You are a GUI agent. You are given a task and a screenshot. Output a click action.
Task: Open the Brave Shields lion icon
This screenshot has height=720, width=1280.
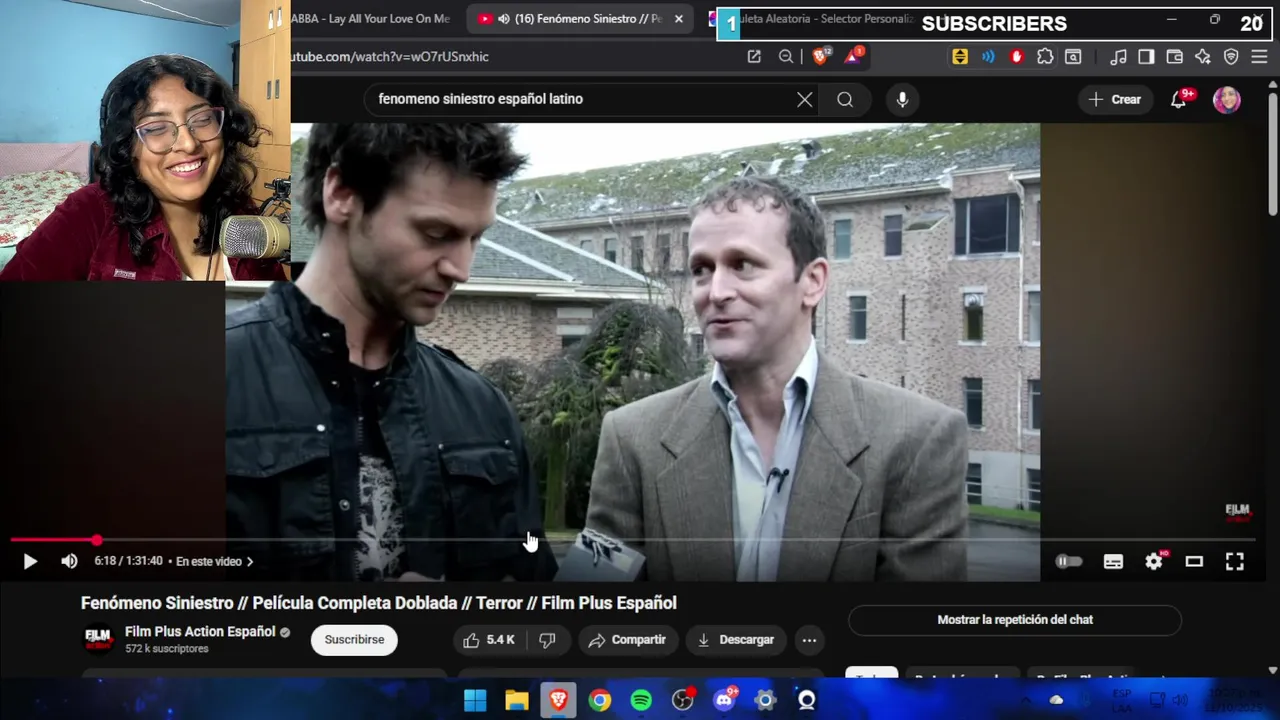820,57
